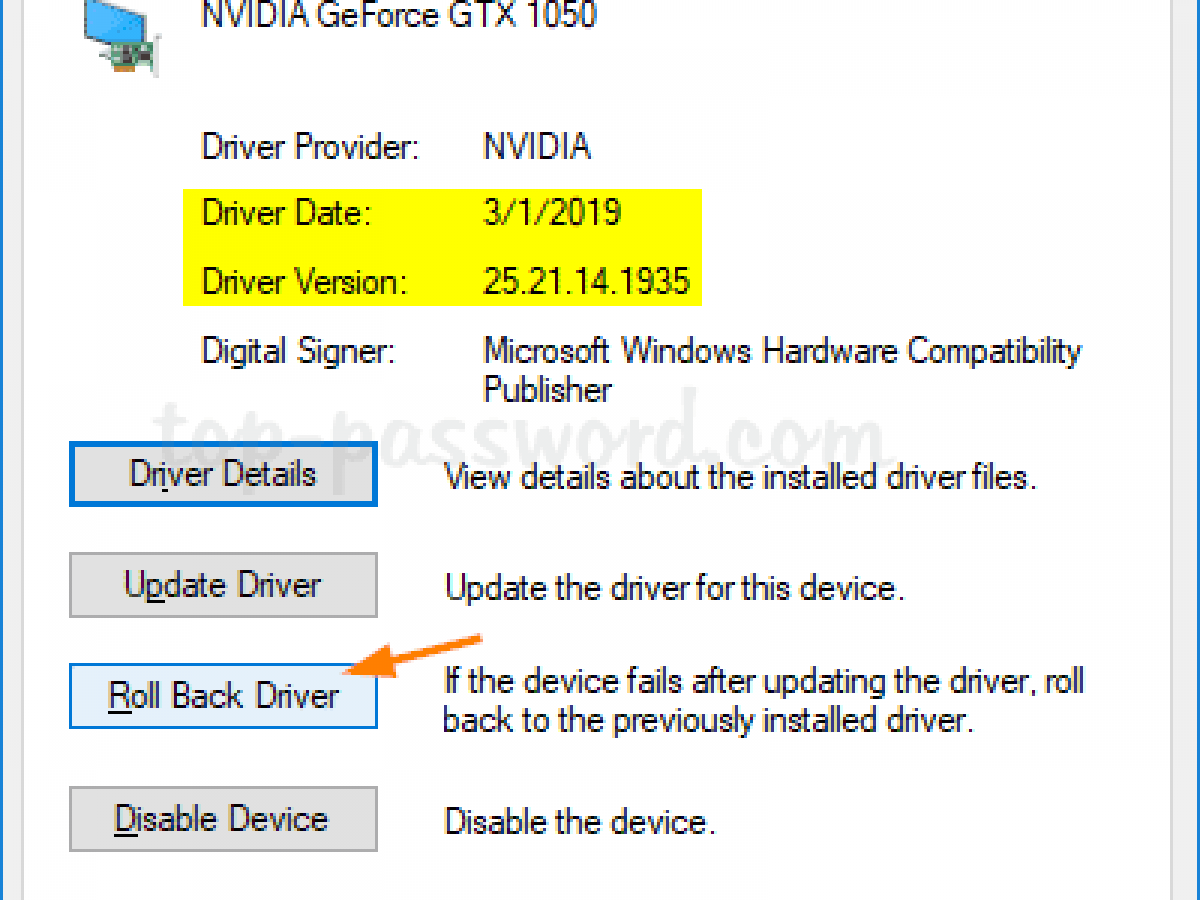1200x900 pixels.
Task: Click the roll back explanation text
Action: point(764,700)
